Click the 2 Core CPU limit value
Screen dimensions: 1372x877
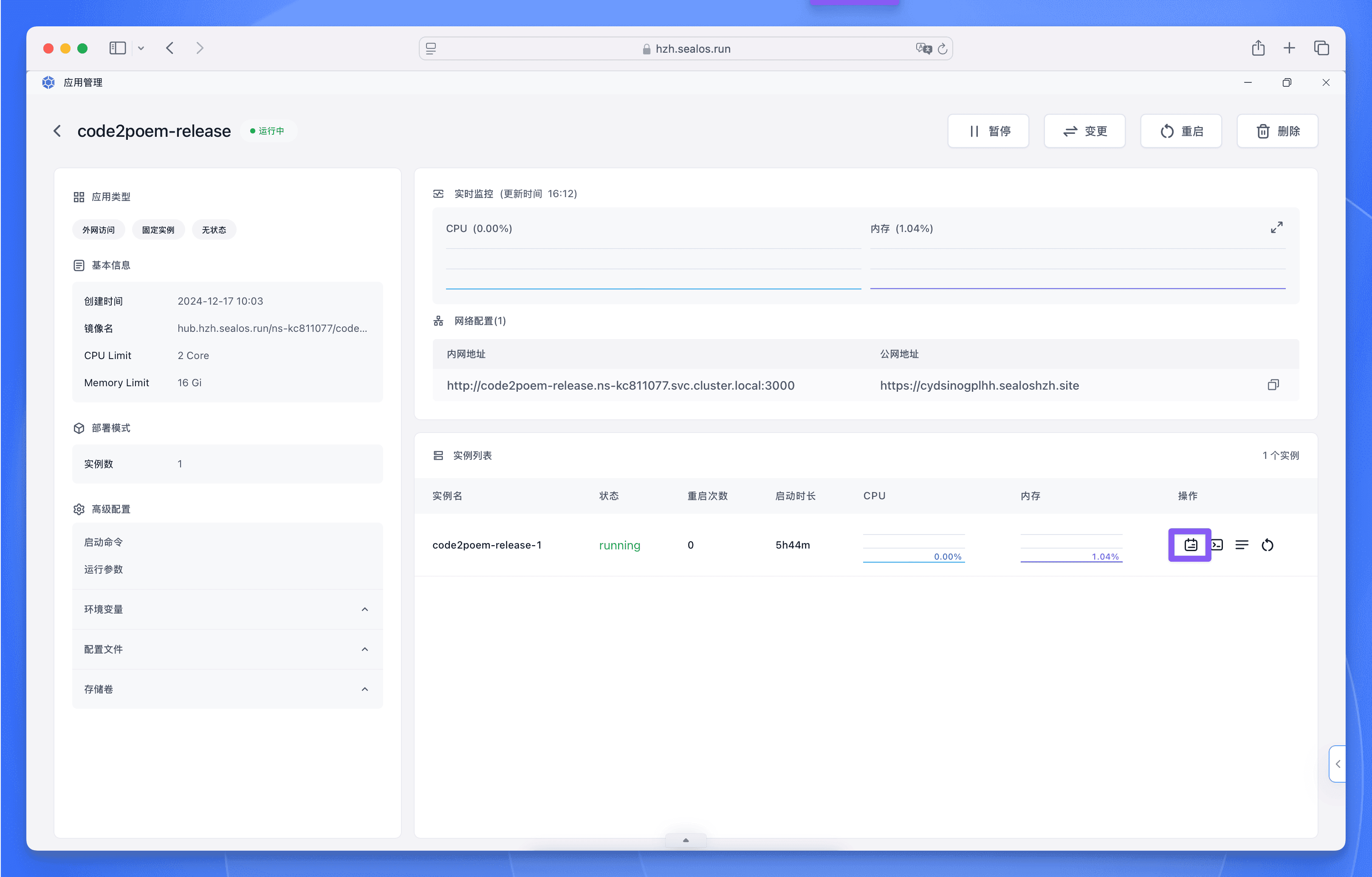coord(193,355)
